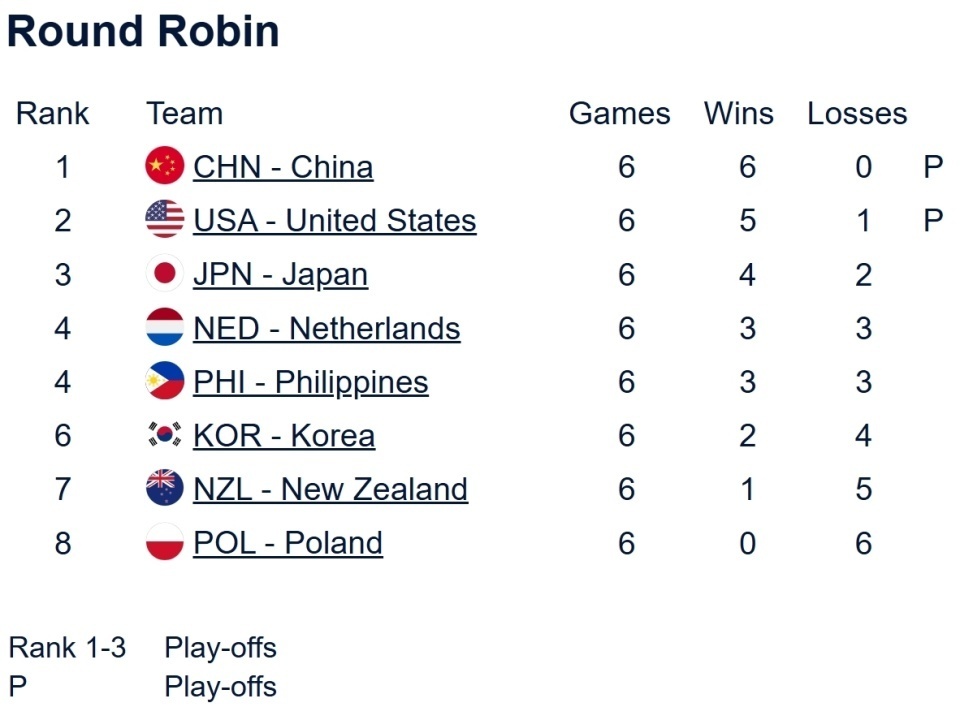Open the NED - Netherlands team link
The image size is (960, 720).
click(x=327, y=328)
